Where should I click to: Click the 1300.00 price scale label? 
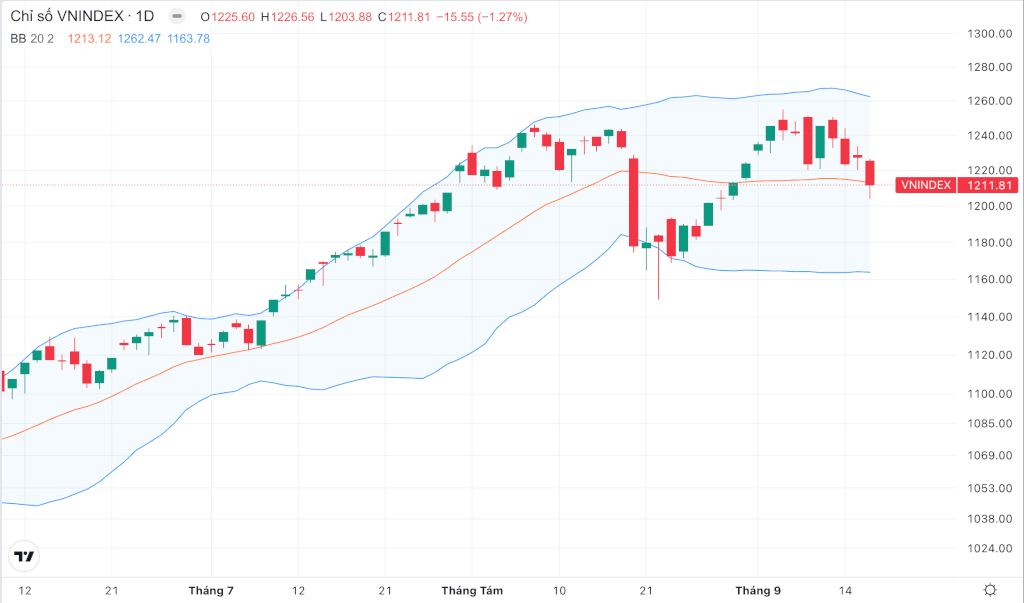coord(989,34)
